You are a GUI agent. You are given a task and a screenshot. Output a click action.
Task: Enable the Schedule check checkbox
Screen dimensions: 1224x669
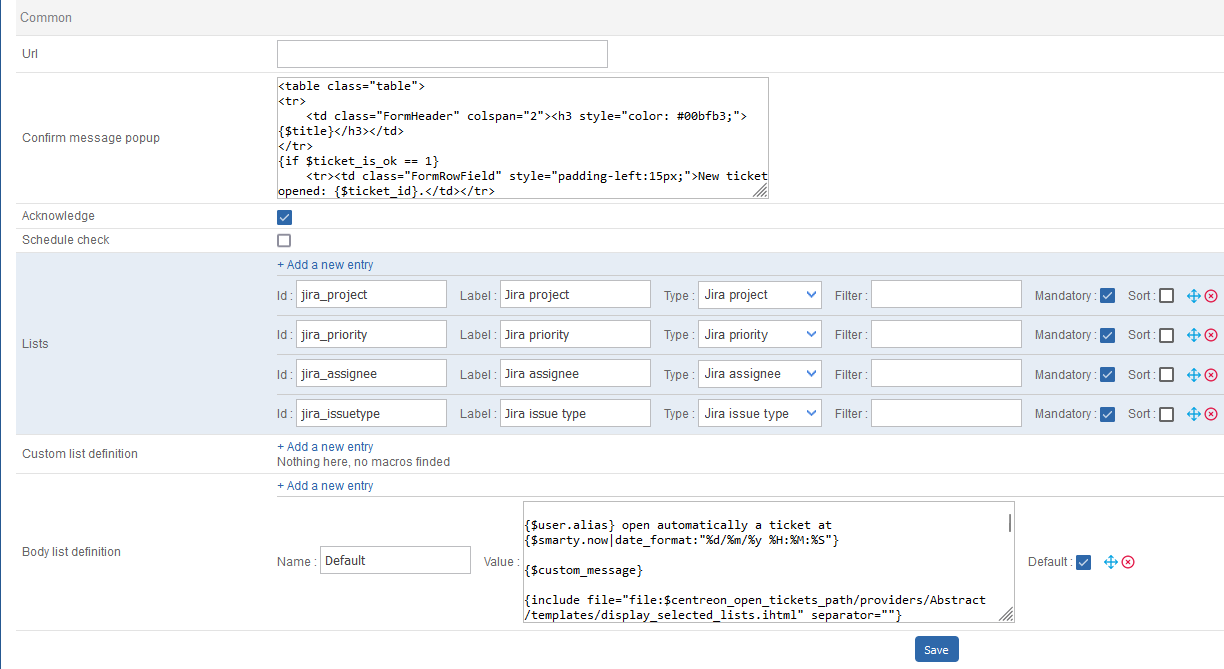point(284,240)
